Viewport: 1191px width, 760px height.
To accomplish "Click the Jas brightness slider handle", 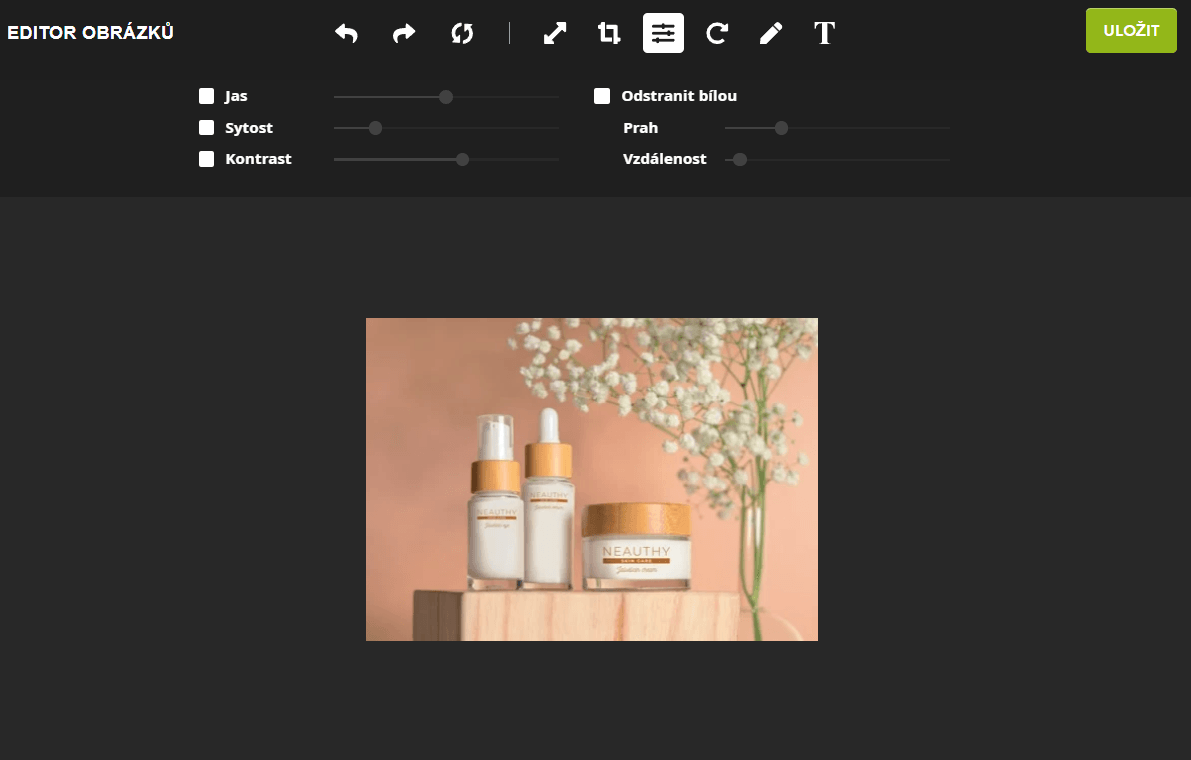I will (446, 97).
